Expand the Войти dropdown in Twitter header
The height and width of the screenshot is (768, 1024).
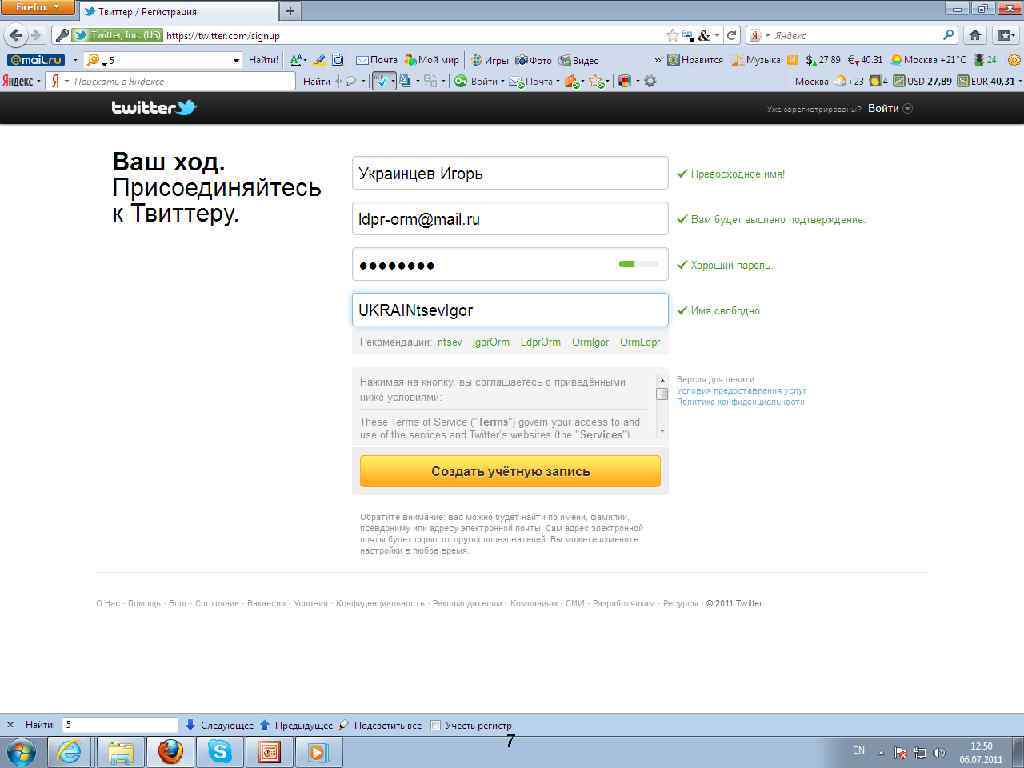908,108
